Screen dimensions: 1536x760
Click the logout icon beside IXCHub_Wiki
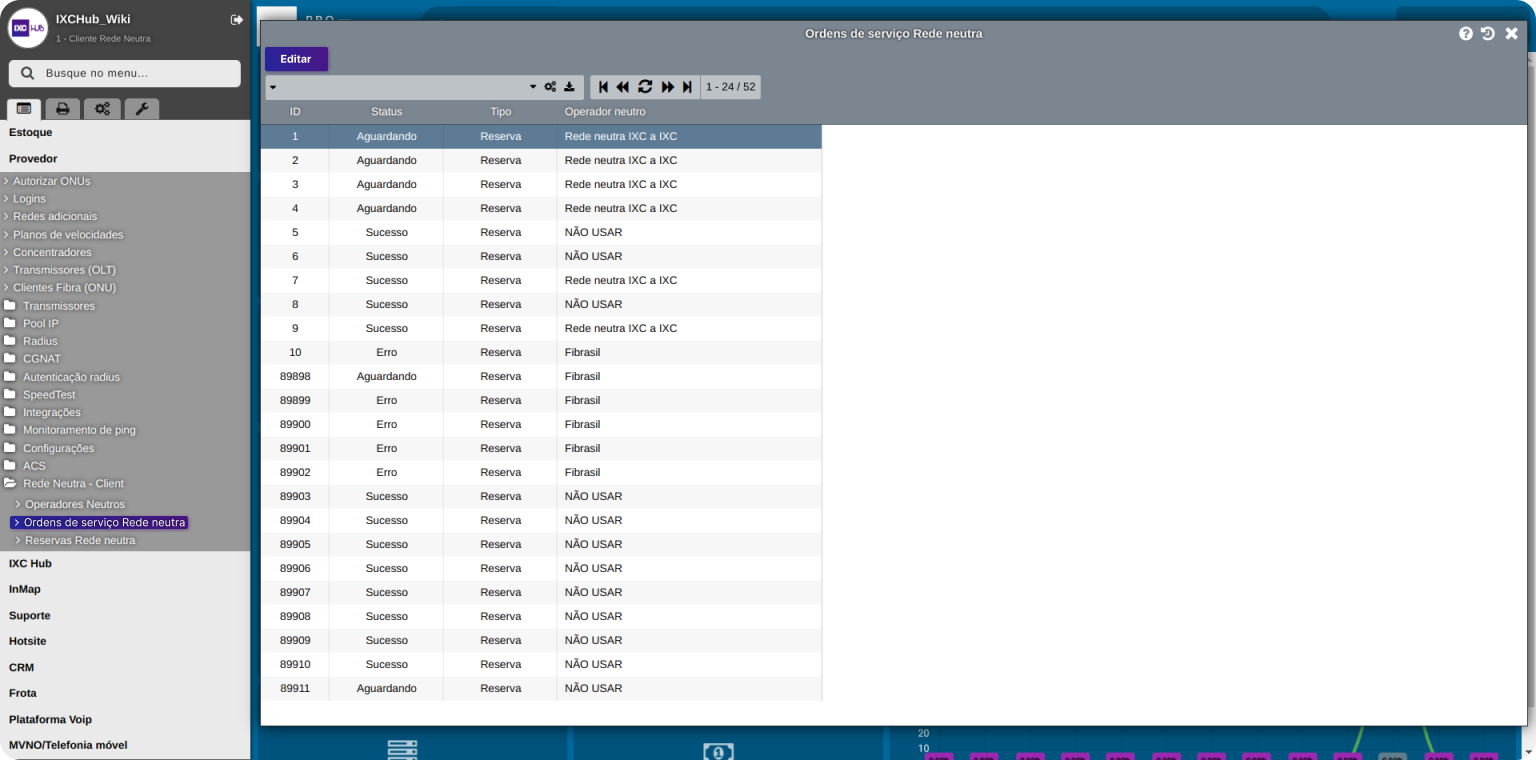point(237,20)
